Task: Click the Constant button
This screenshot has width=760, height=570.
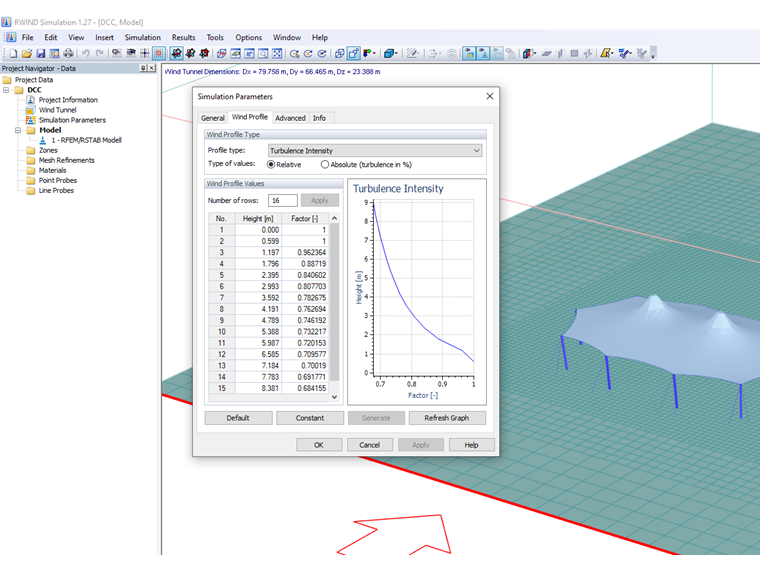Action: tap(310, 418)
